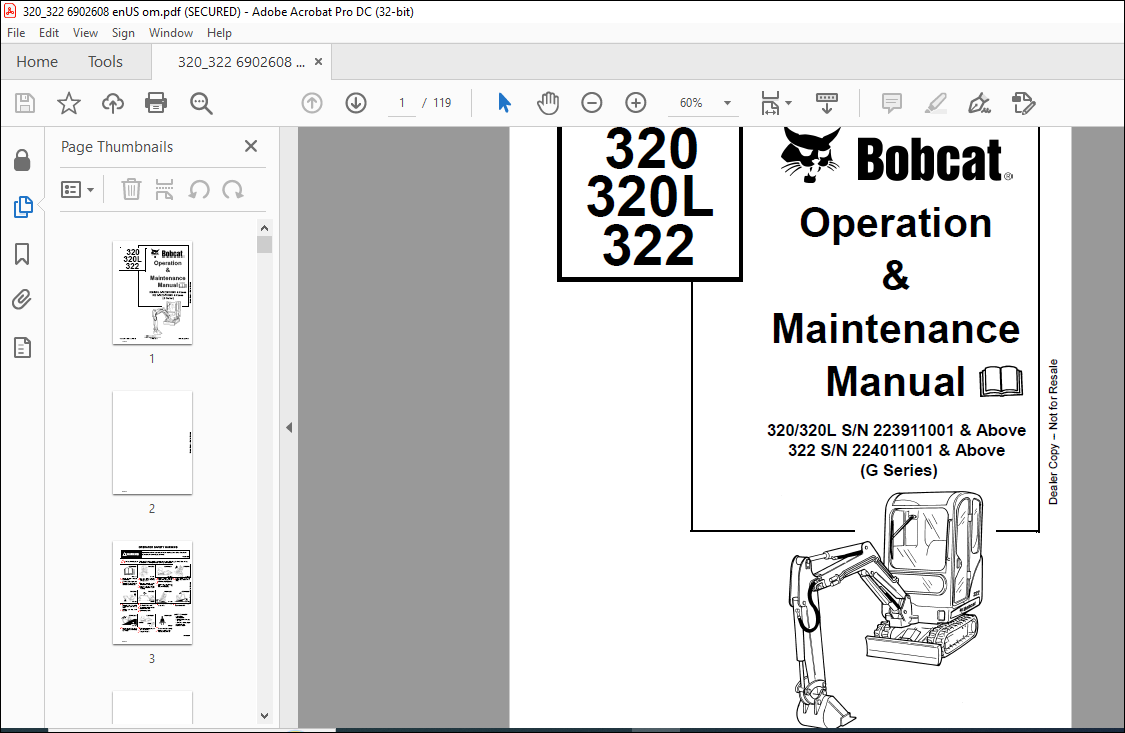The width and height of the screenshot is (1125, 733).
Task: Add a comment sticky note
Action: pos(891,103)
